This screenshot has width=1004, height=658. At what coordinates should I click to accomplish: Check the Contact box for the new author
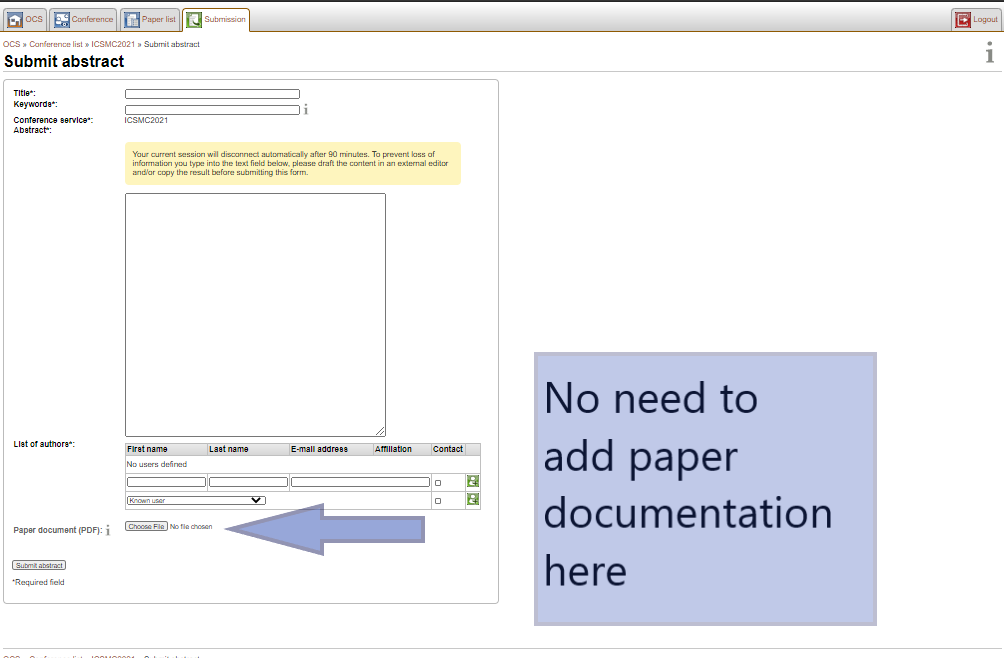coord(438,483)
